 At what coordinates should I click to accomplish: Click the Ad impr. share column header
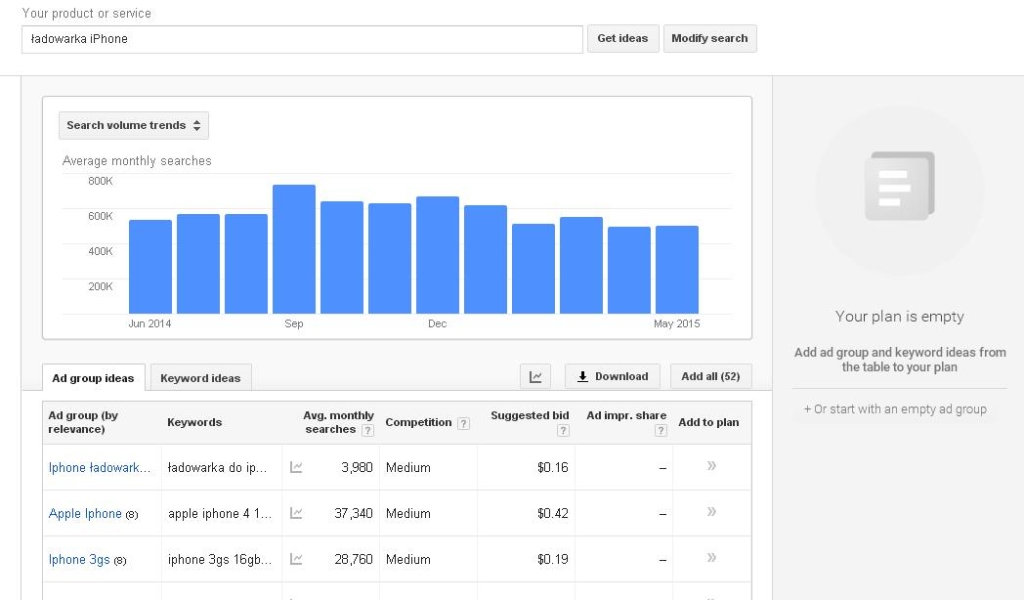pyautogui.click(x=626, y=415)
